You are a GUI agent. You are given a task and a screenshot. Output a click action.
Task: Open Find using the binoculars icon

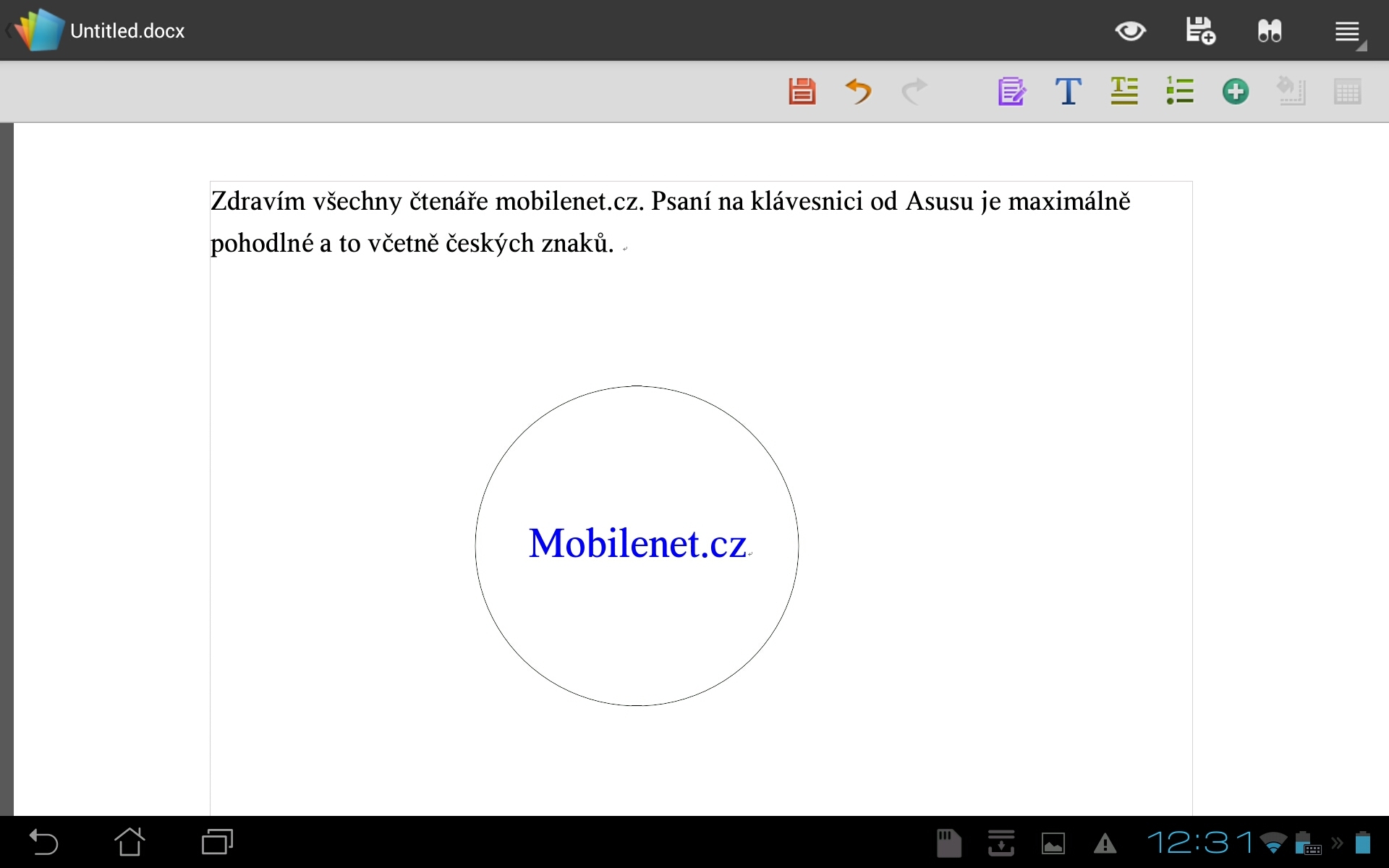pyautogui.click(x=1270, y=30)
